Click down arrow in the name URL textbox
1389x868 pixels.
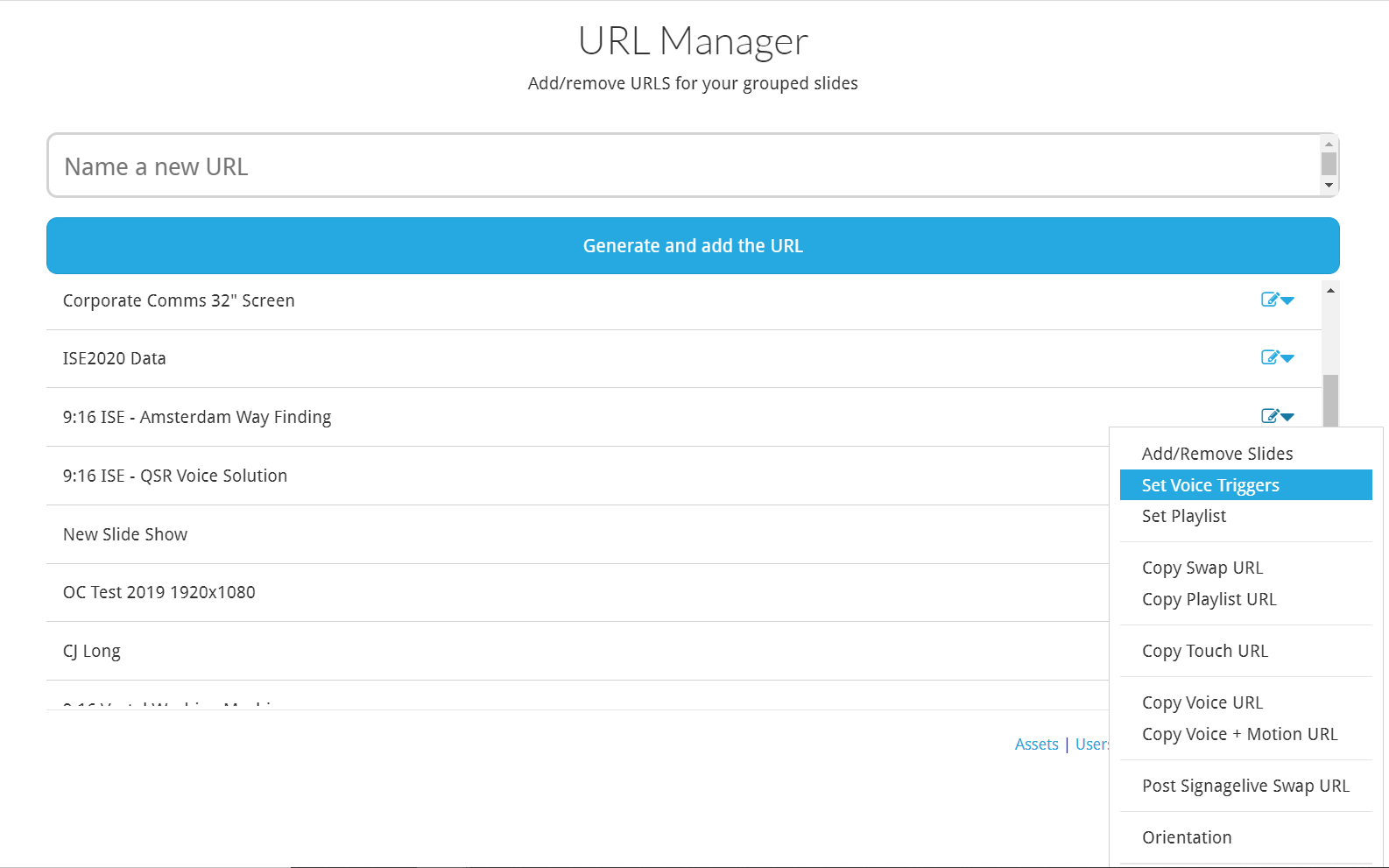(1329, 186)
